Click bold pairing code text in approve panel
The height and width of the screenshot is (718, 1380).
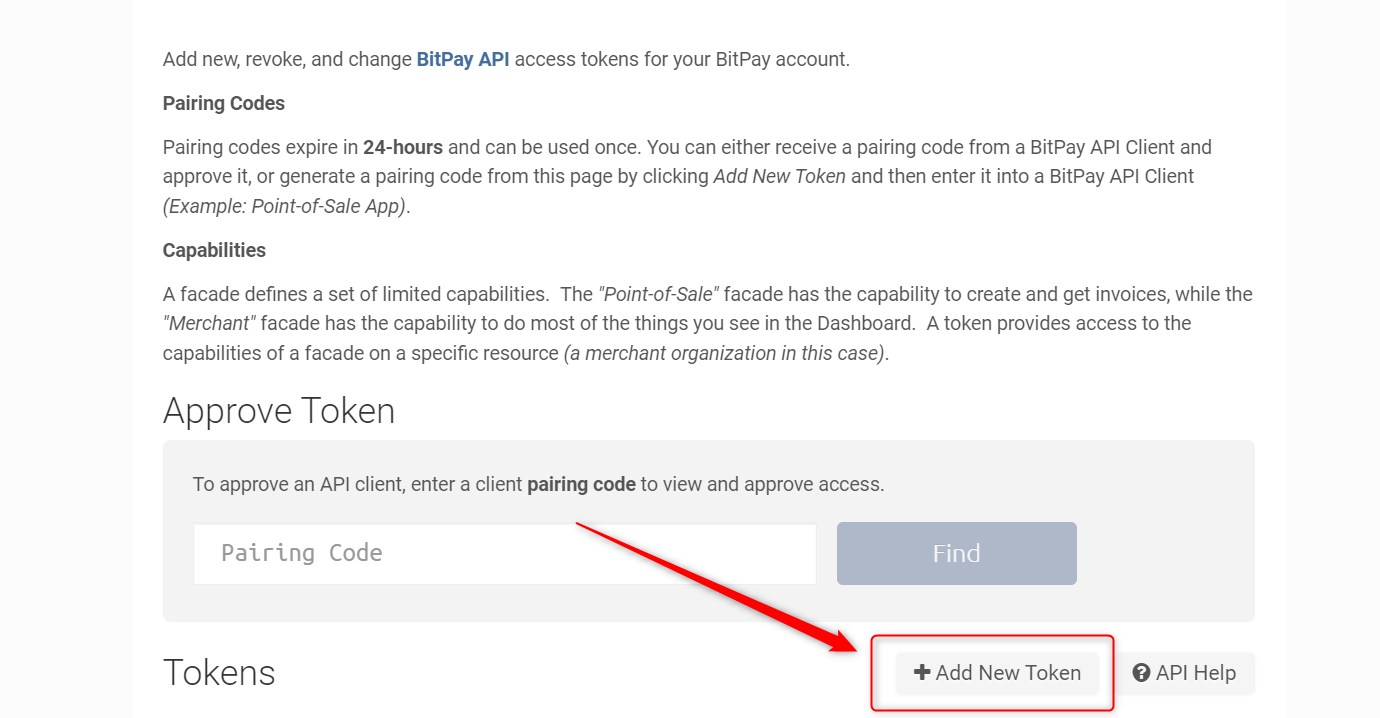581,484
